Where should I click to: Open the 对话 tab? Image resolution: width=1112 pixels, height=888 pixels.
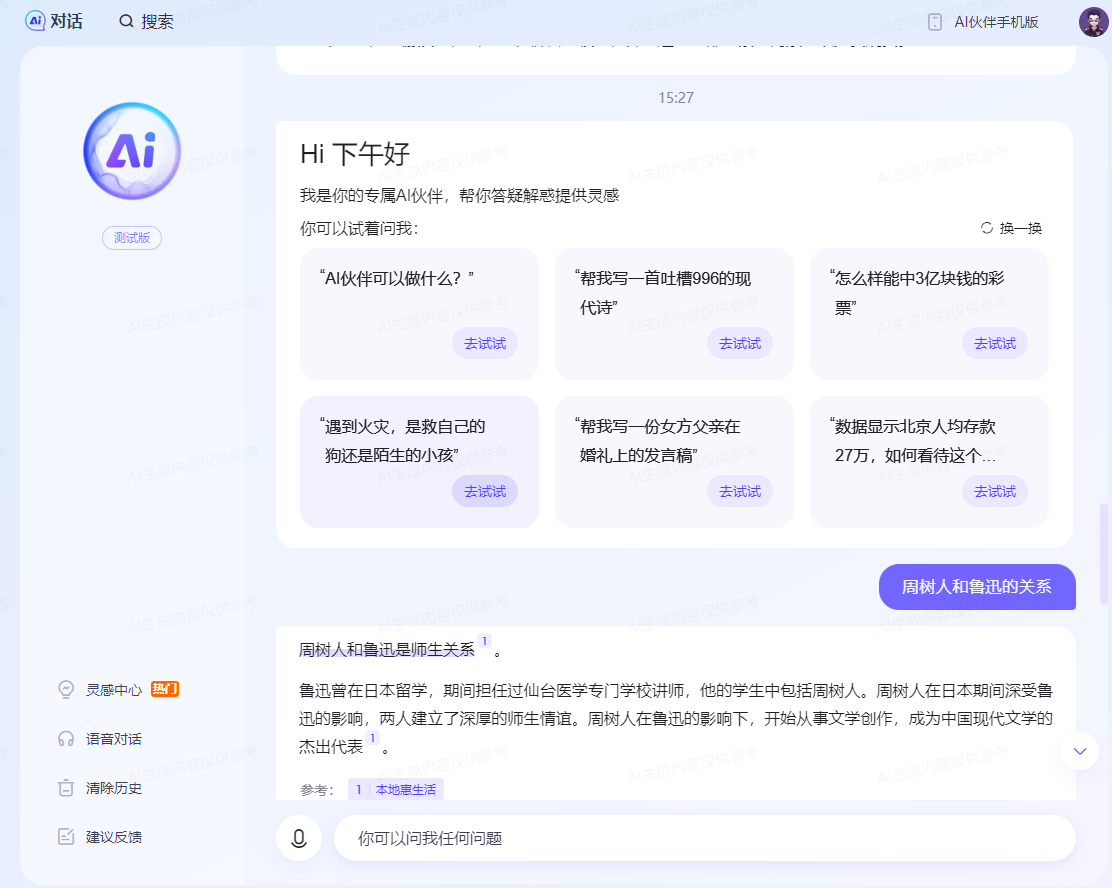pyautogui.click(x=66, y=21)
